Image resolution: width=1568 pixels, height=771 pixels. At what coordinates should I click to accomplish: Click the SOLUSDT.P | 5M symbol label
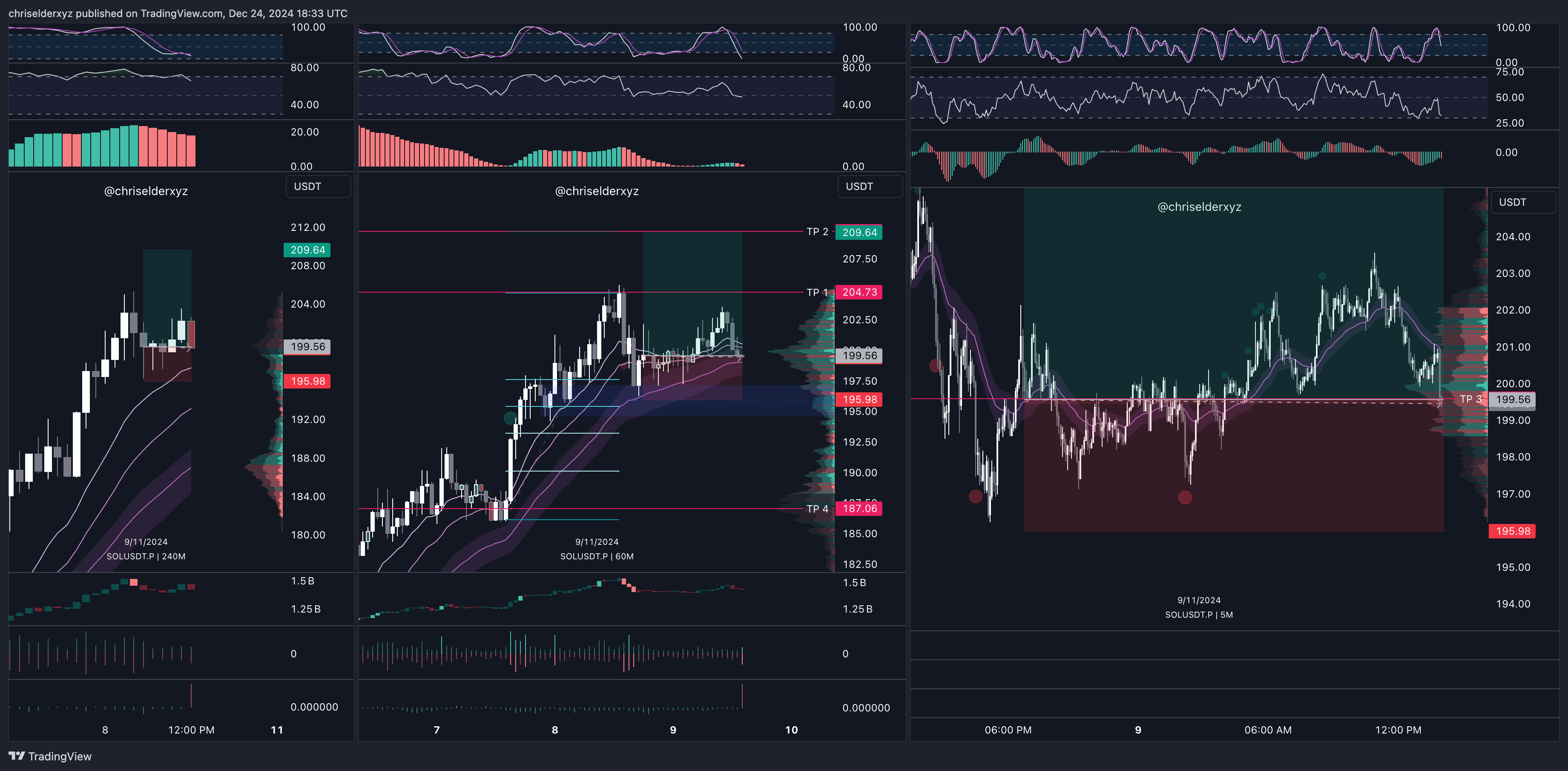tap(1198, 615)
